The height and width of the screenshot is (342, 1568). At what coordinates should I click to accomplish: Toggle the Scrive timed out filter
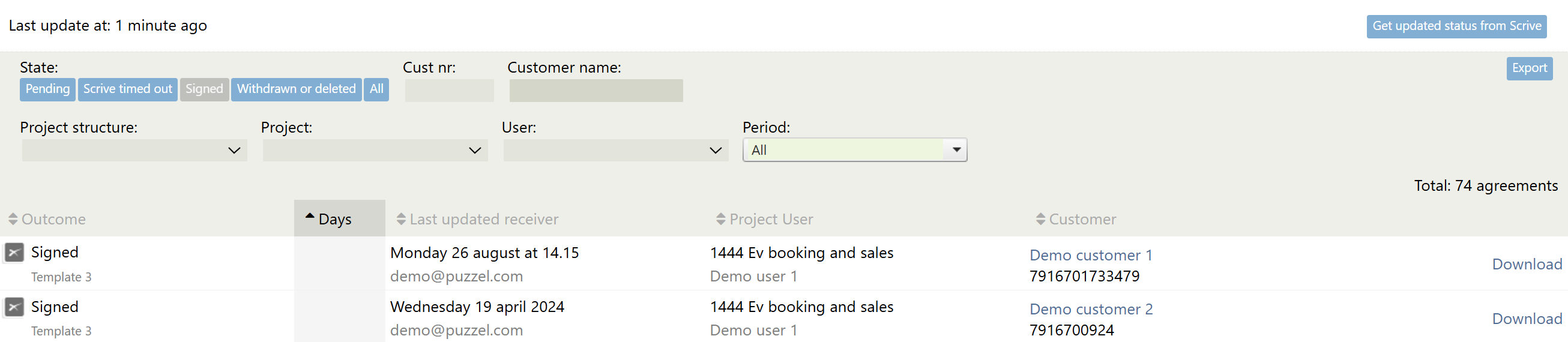point(128,89)
